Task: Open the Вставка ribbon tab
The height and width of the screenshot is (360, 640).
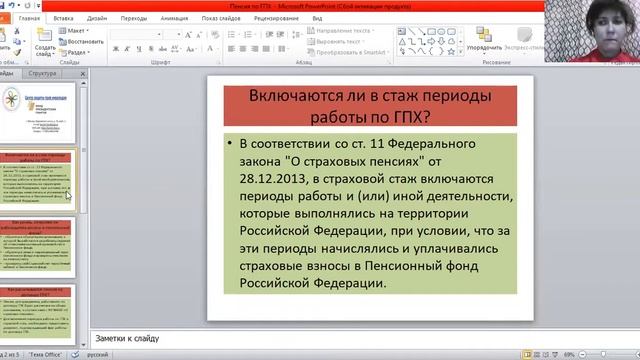Action: pyautogui.click(x=63, y=18)
